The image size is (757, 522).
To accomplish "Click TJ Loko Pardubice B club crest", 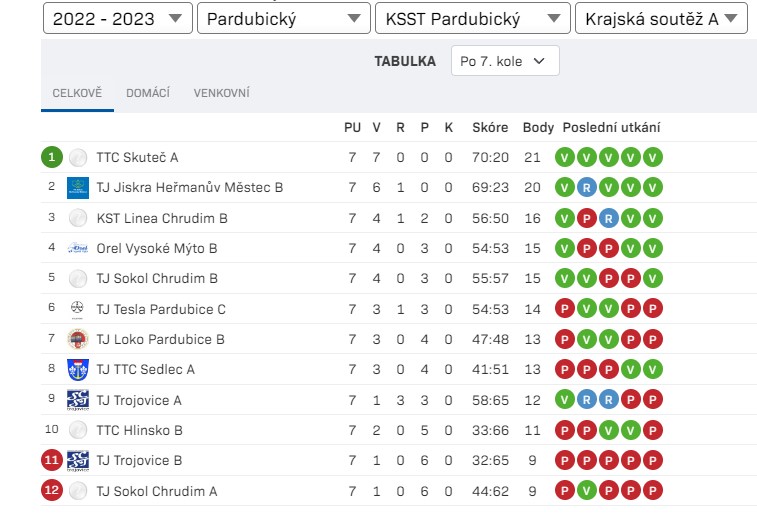I will pos(78,339).
